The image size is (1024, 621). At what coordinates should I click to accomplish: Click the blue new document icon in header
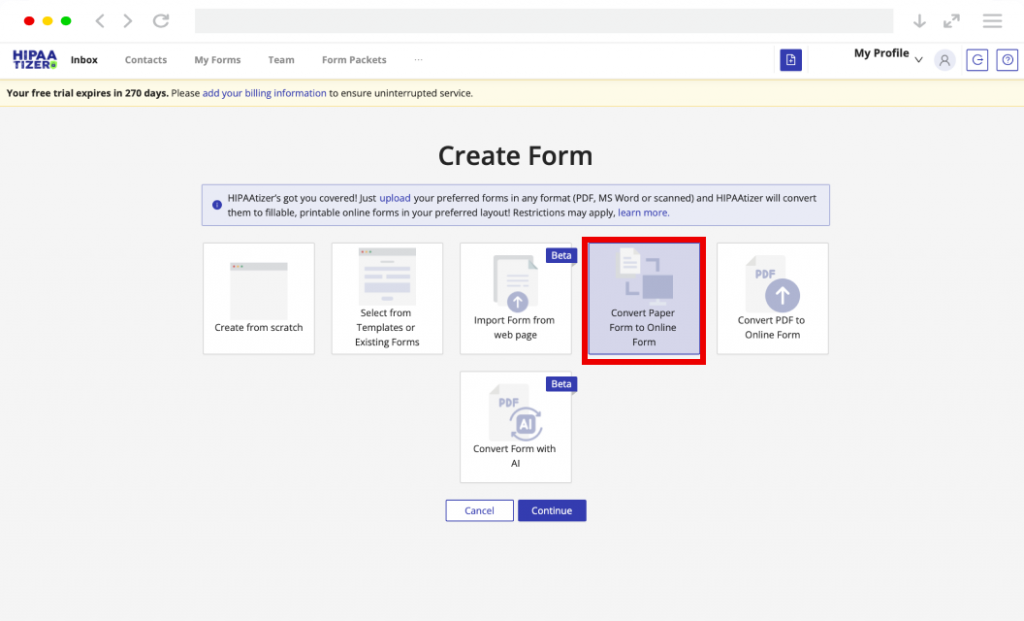coord(790,60)
